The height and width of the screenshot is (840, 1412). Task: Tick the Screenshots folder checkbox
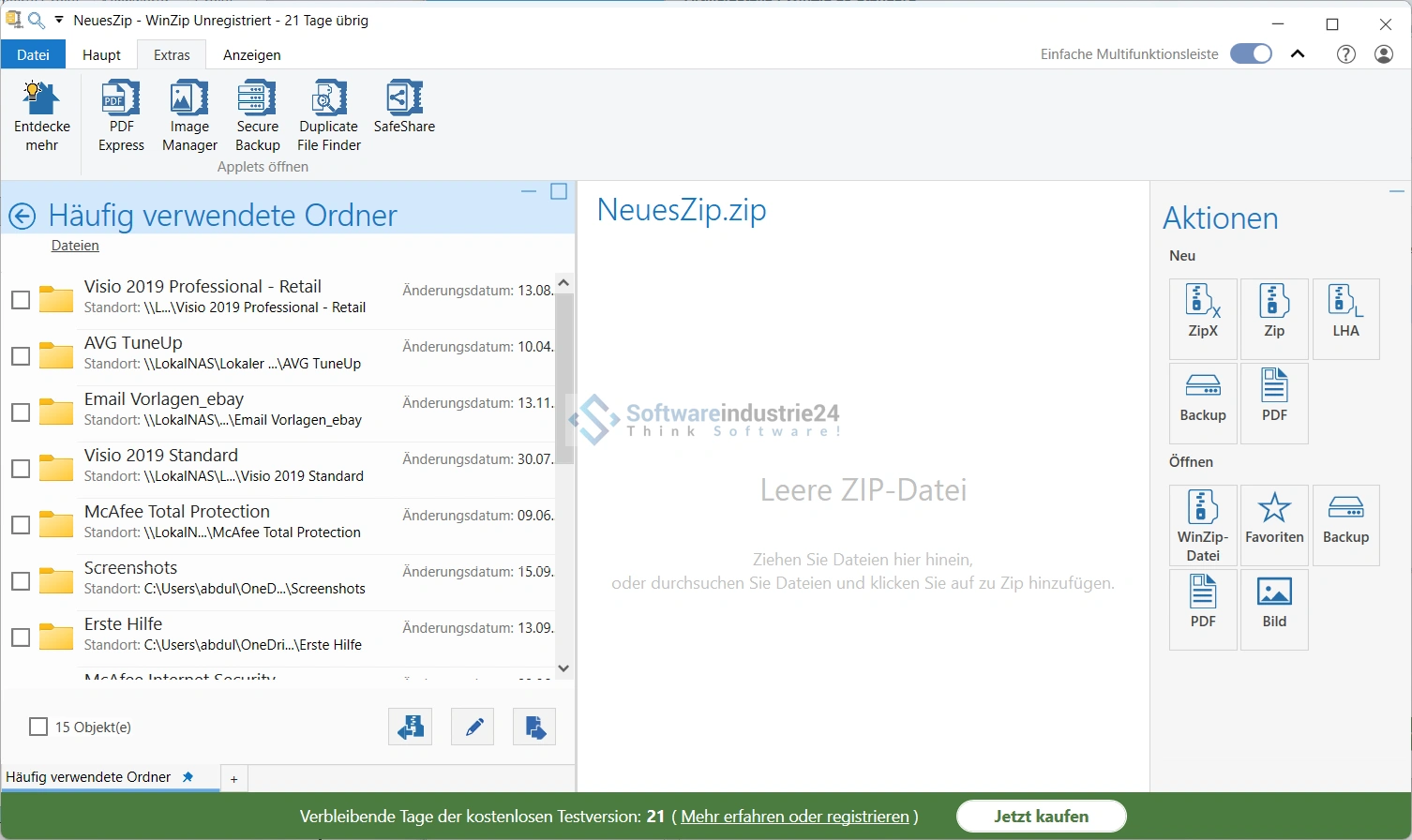click(21, 581)
